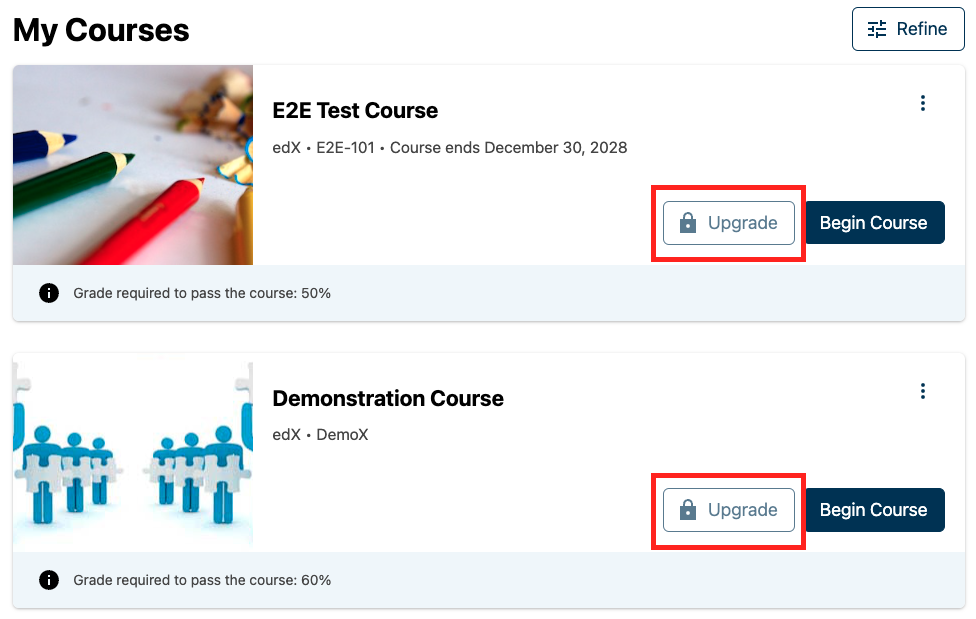976x619 pixels.
Task: Click the lock icon for E2E Test Course
Action: (688, 223)
